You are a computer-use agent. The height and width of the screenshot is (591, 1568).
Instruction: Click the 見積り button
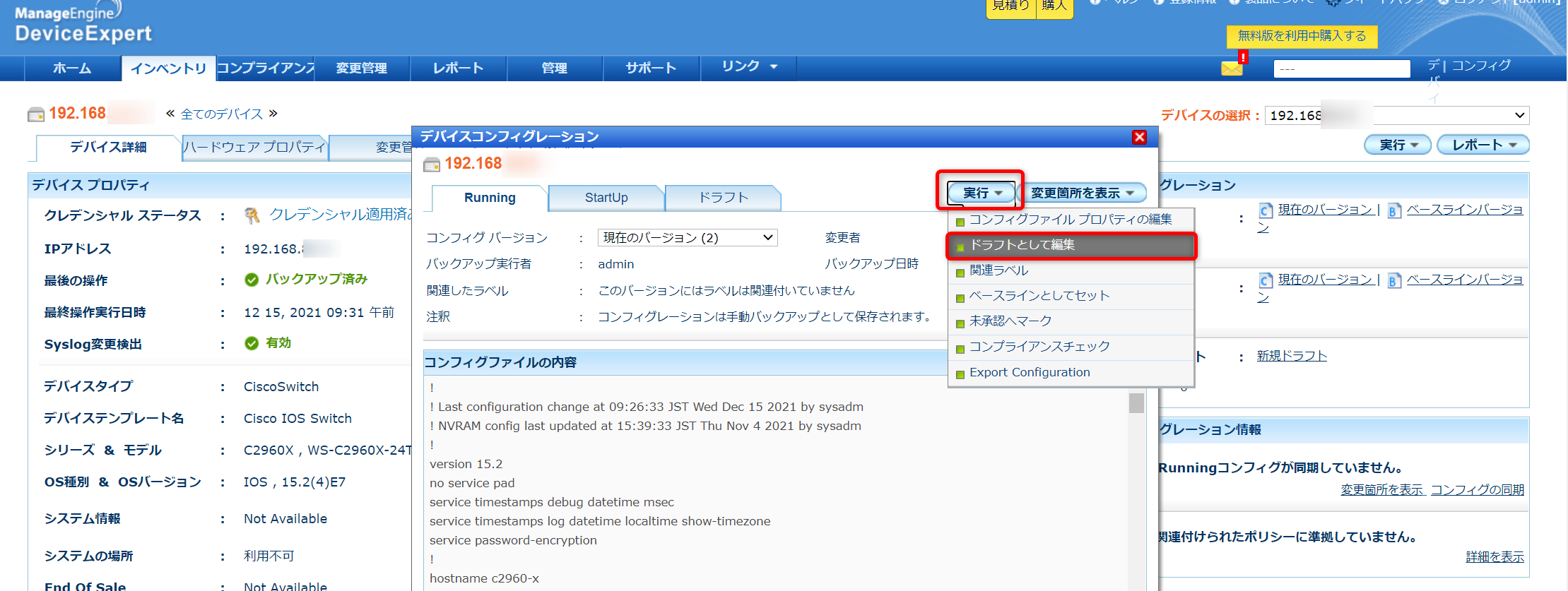pyautogui.click(x=1010, y=7)
